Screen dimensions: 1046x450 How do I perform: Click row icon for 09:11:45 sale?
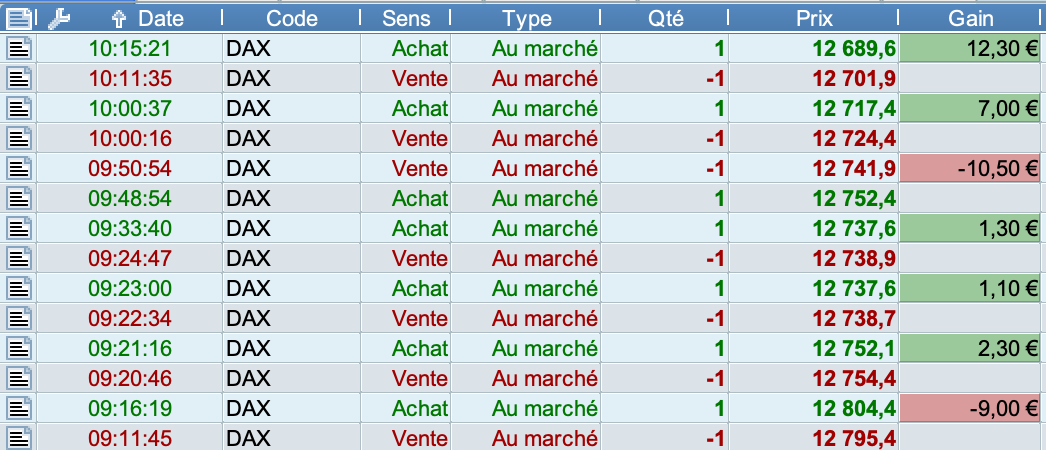[19, 438]
